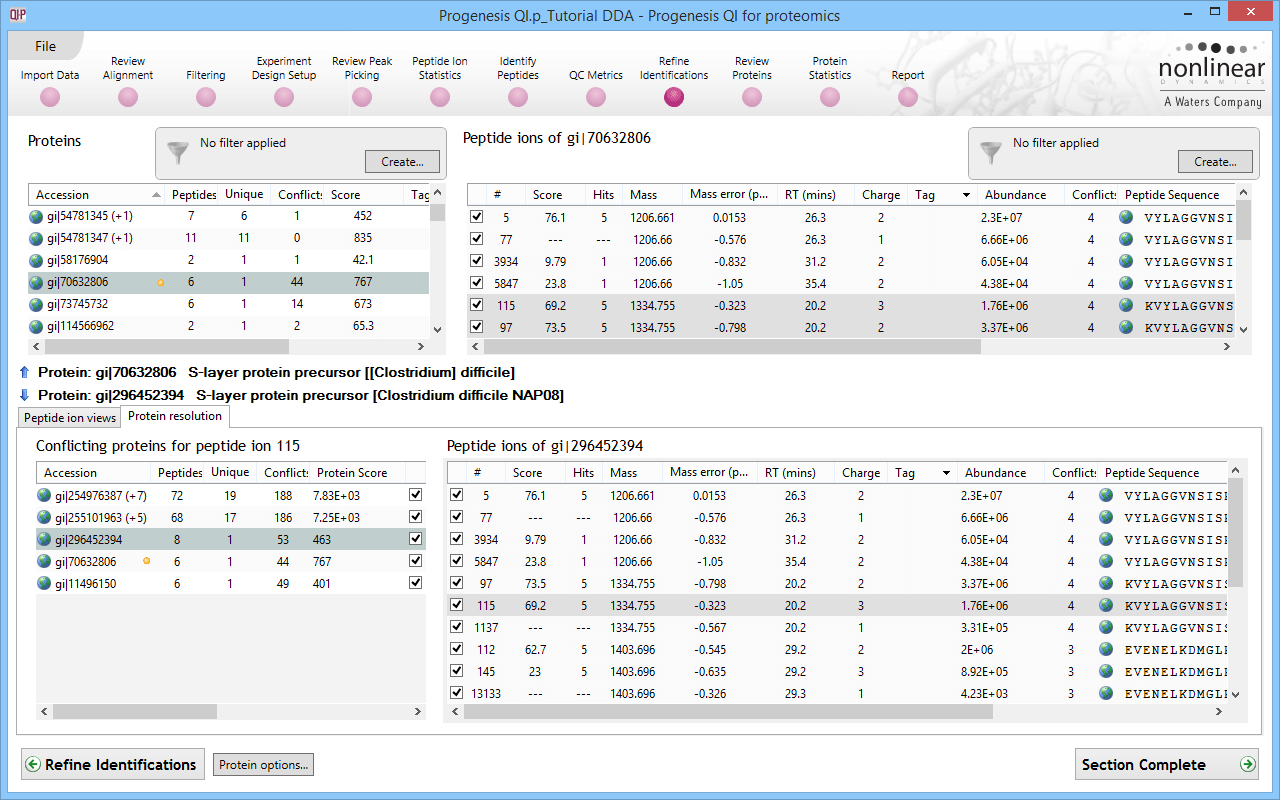This screenshot has height=800, width=1280.
Task: Open the QC Metrics step
Action: coord(596,97)
